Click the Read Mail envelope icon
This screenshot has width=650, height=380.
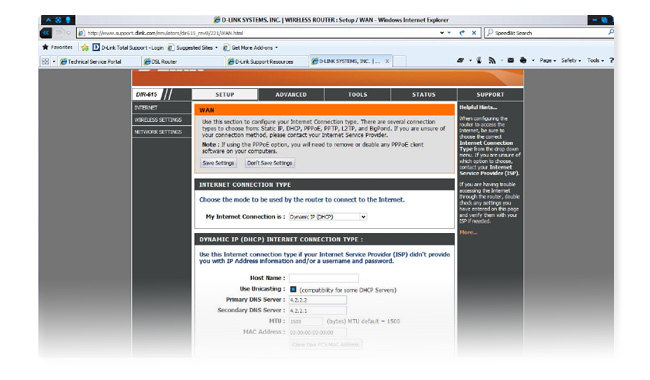click(511, 61)
